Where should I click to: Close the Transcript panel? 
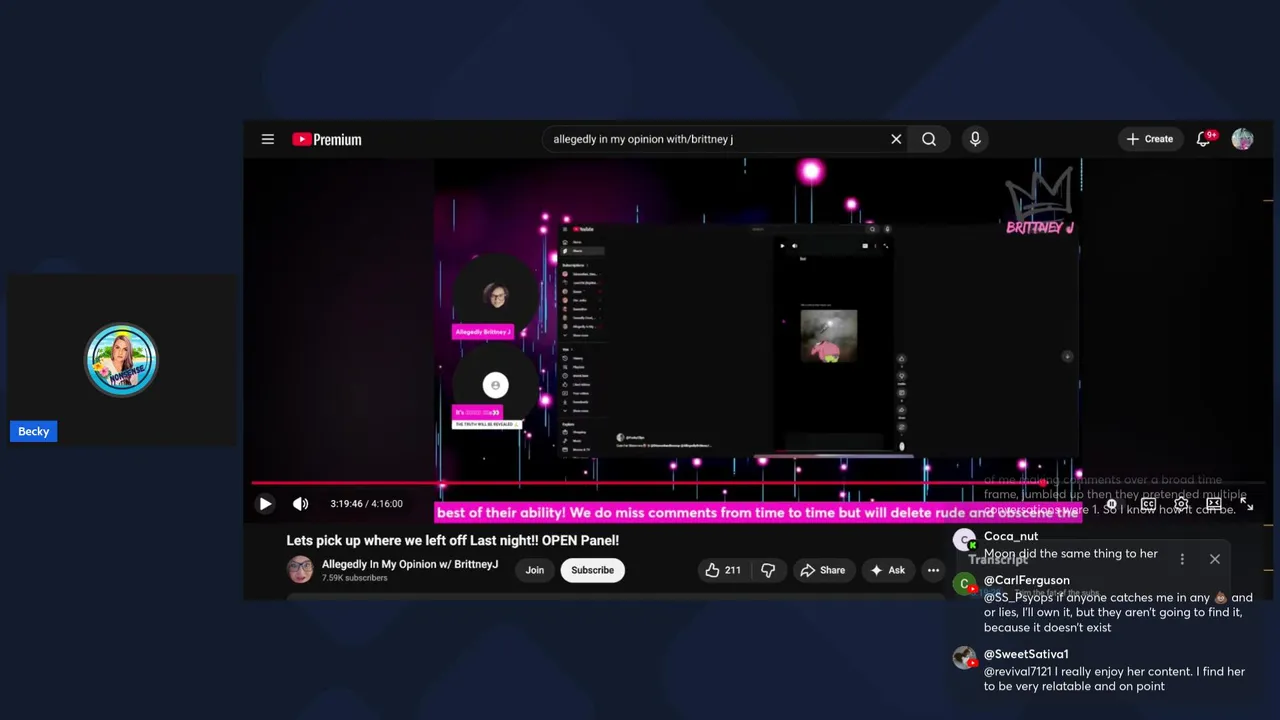pos(1215,559)
